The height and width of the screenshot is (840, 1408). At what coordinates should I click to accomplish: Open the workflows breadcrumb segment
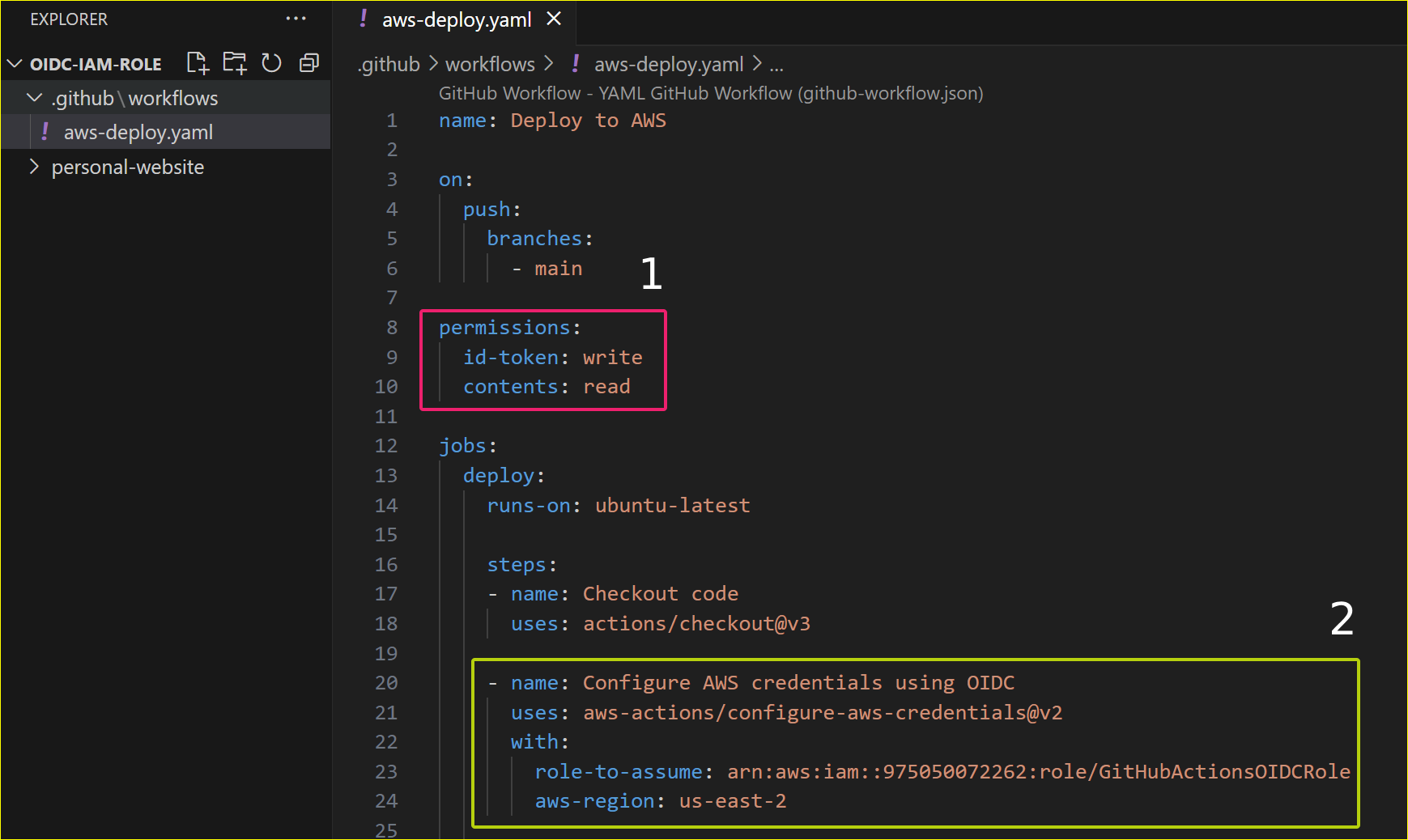pos(490,64)
